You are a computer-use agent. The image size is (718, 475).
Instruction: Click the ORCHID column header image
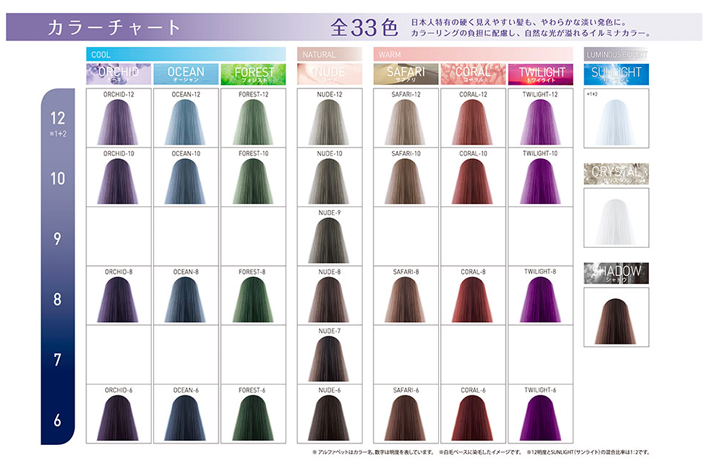point(119,74)
